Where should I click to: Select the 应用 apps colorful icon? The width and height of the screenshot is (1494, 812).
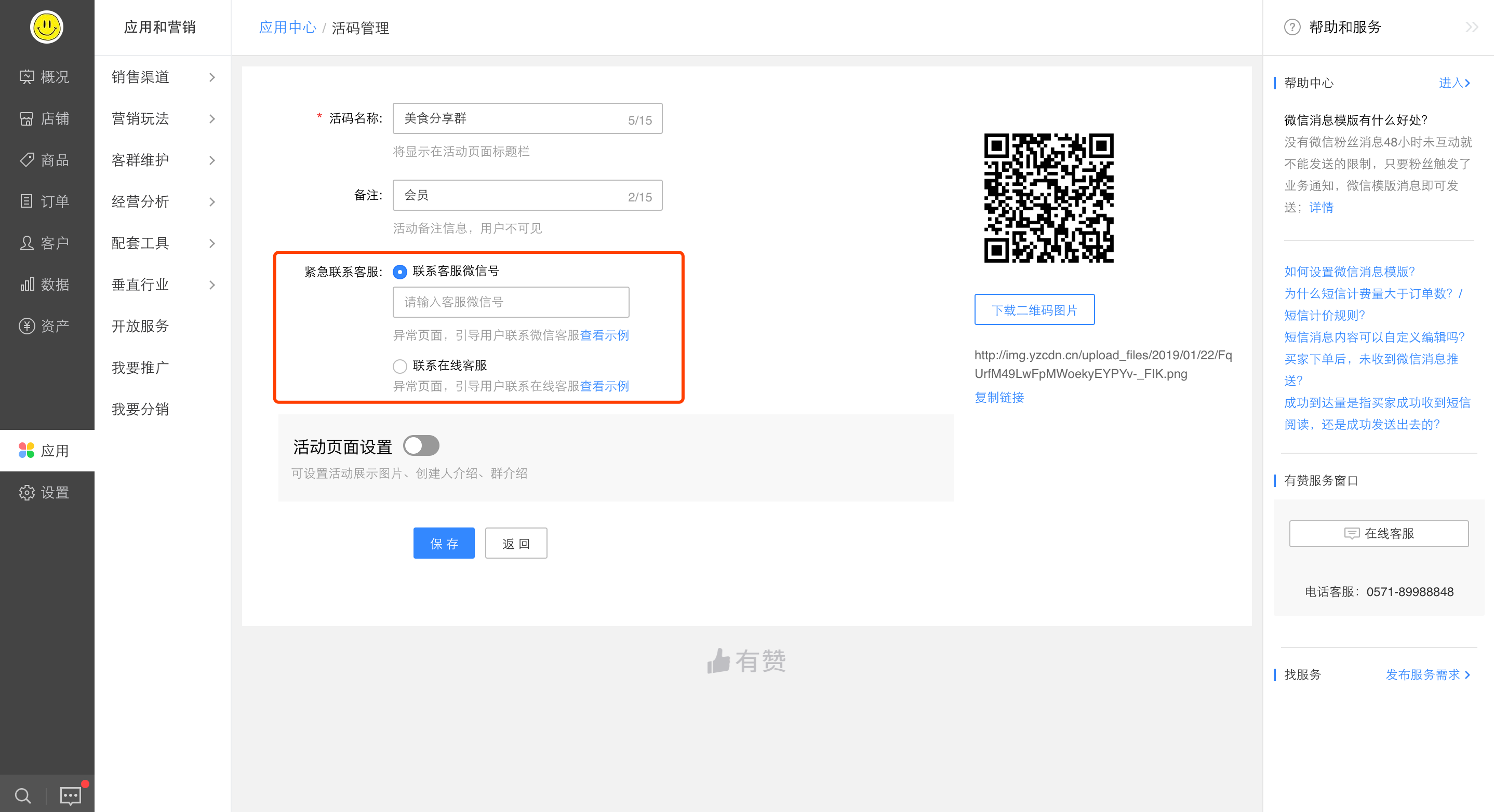point(26,450)
